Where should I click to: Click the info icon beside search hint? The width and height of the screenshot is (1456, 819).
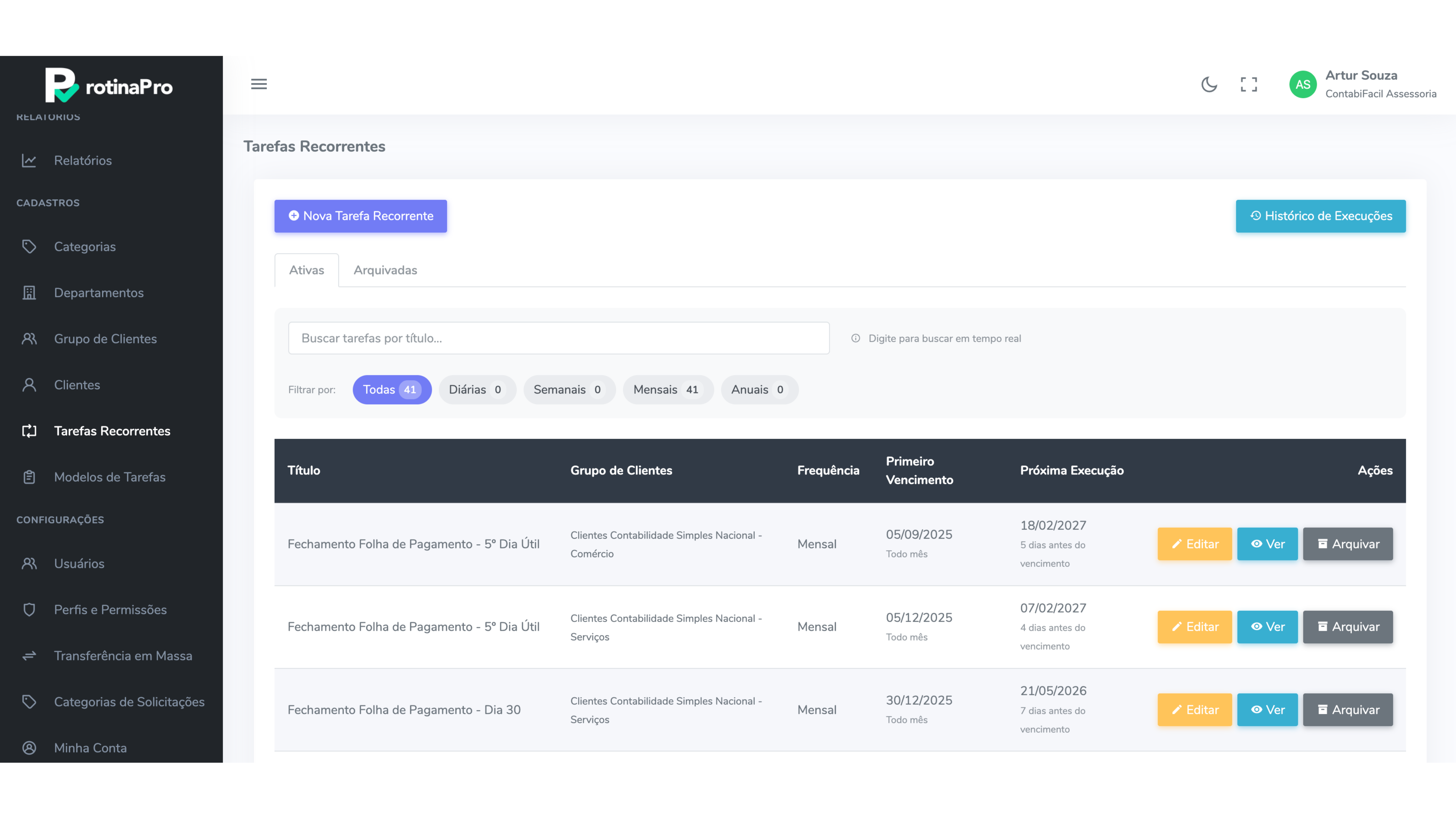(856, 338)
